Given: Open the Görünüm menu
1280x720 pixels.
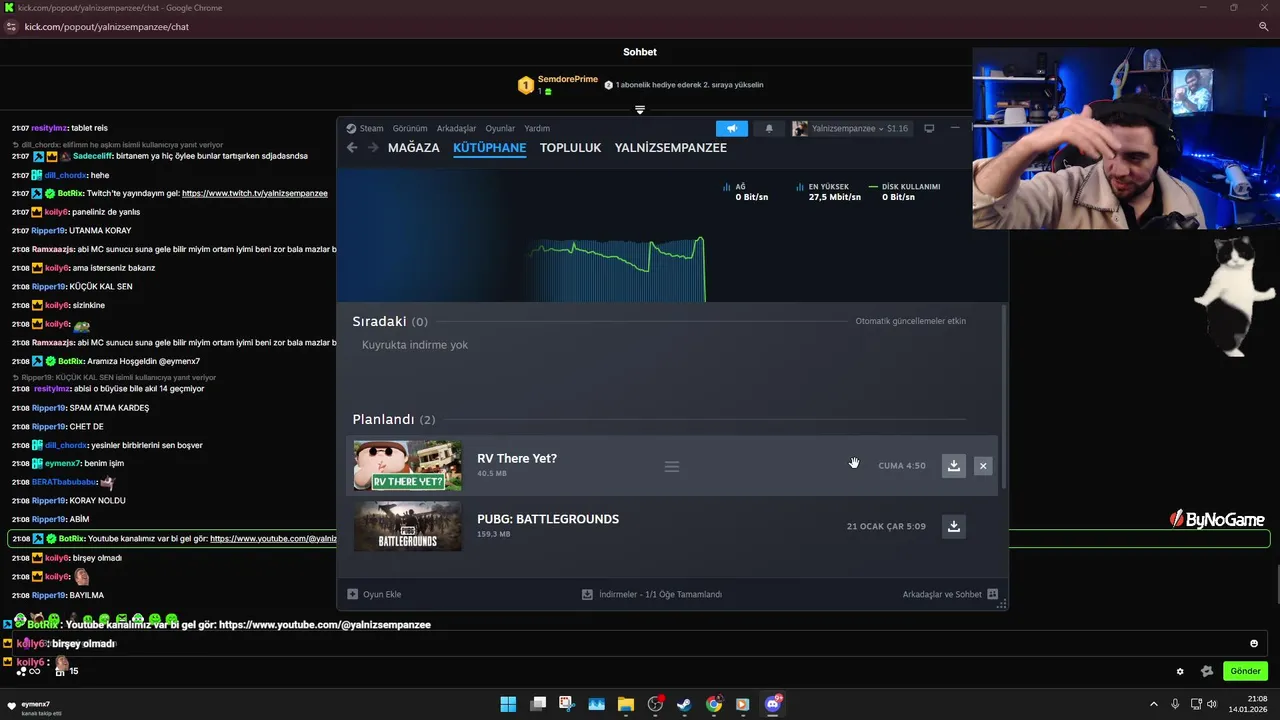Looking at the screenshot, I should pyautogui.click(x=410, y=128).
